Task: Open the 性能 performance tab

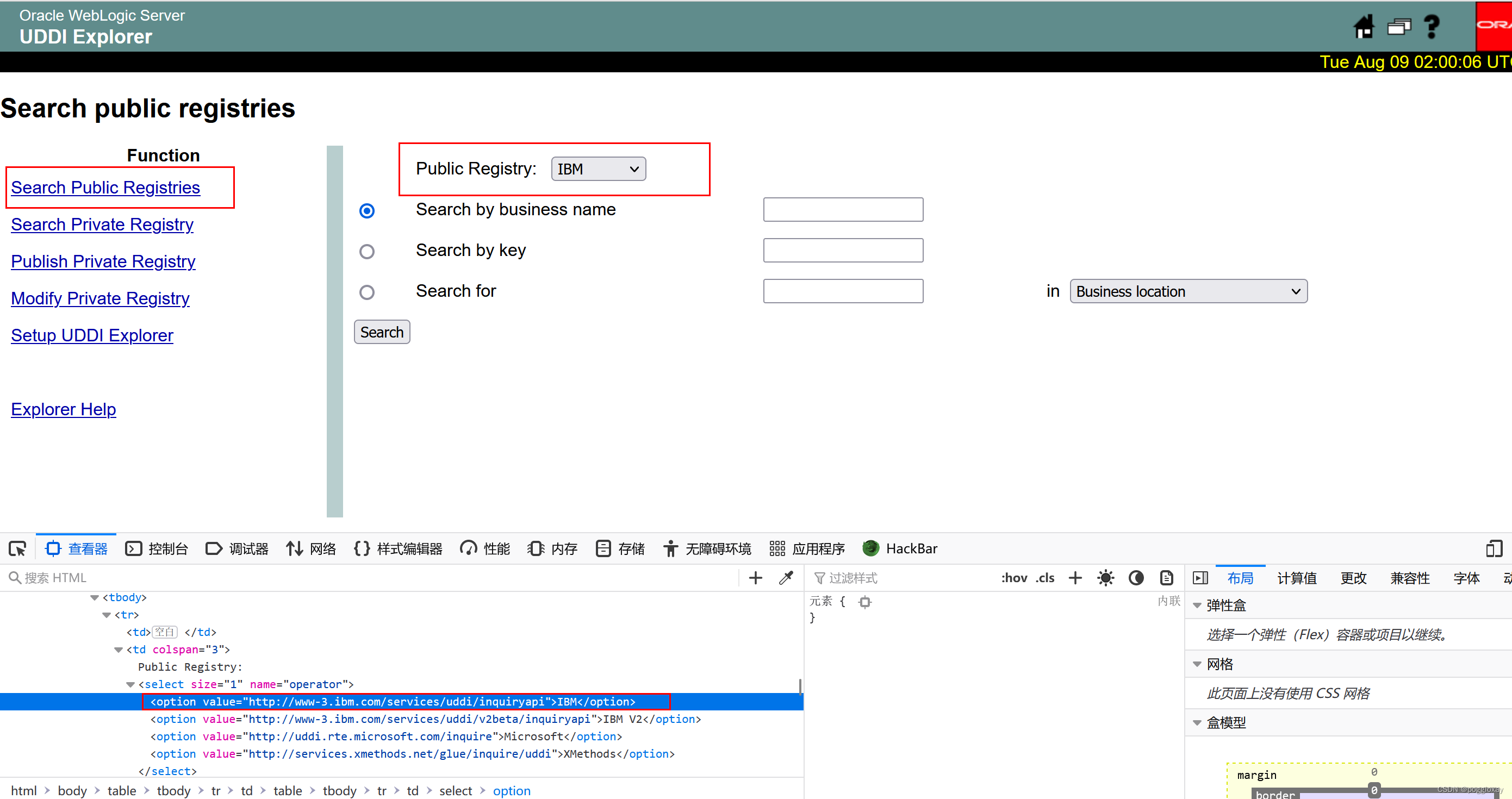Action: click(485, 548)
